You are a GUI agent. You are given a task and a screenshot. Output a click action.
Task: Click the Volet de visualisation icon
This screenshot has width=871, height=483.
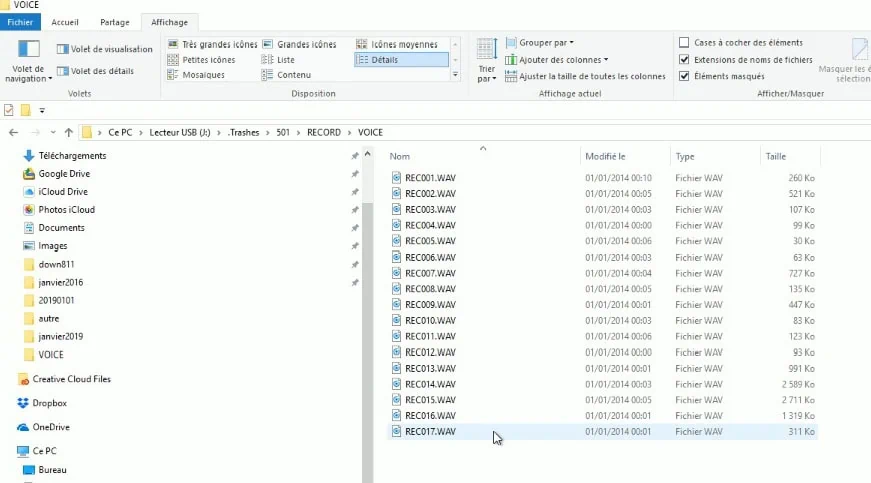pyautogui.click(x=62, y=49)
